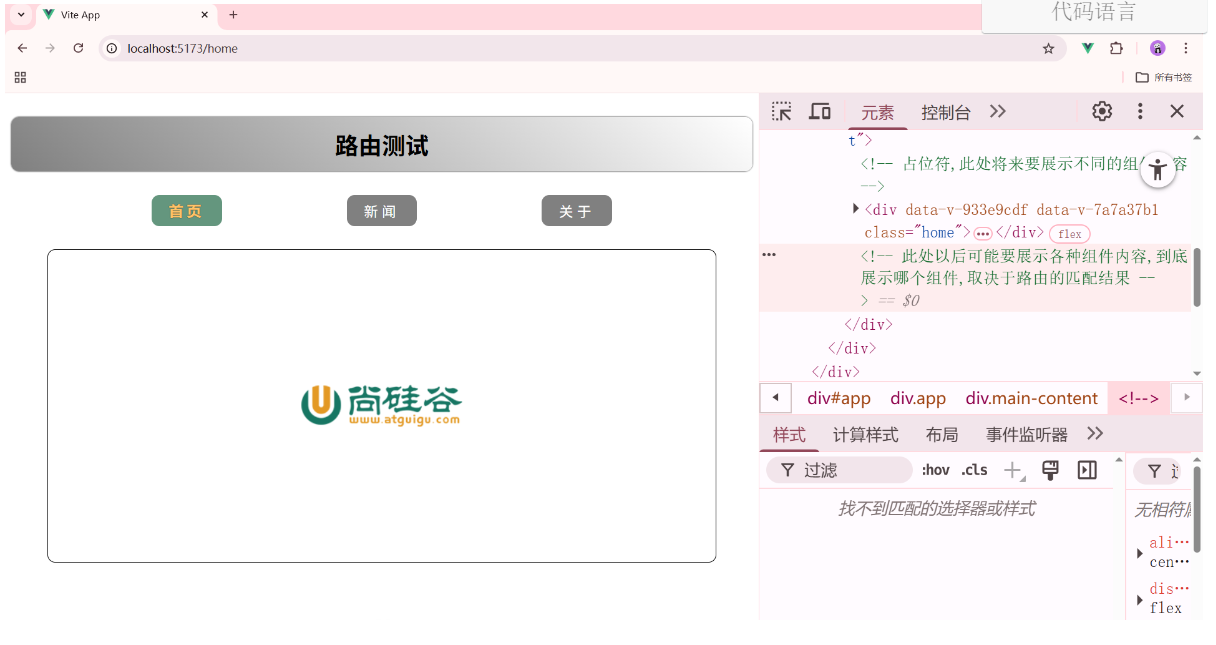1216x645 pixels.
Task: Add a new style rule plus icon
Action: [1013, 470]
